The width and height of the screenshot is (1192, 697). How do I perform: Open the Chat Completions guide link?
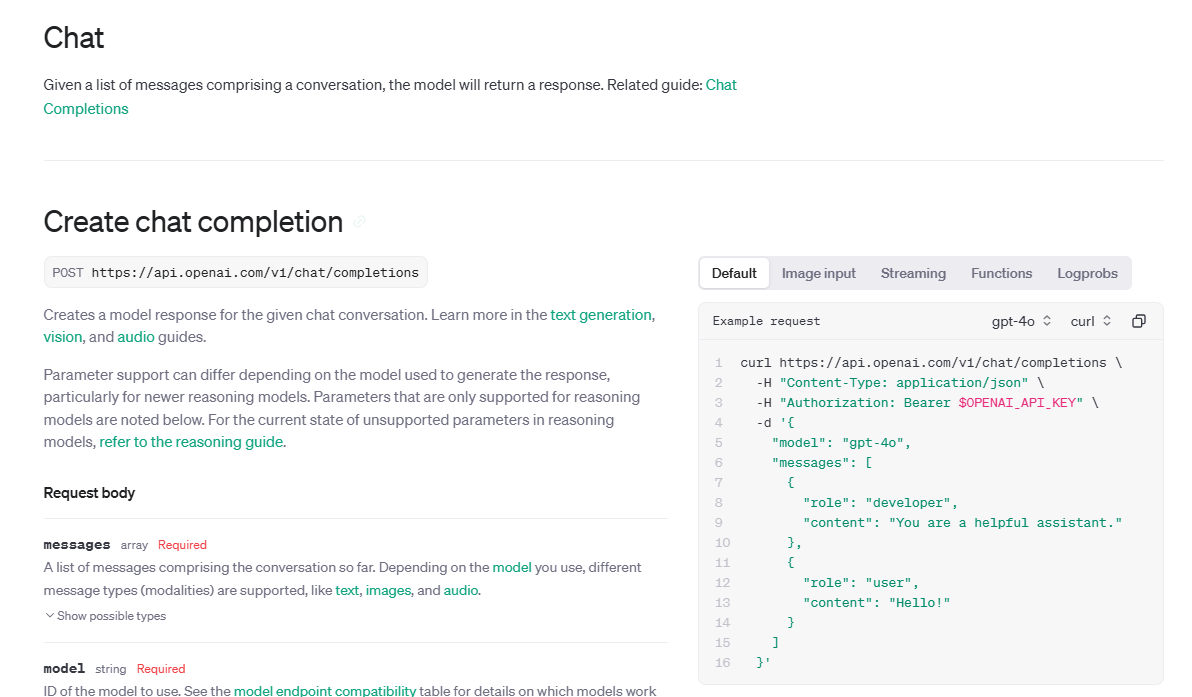tap(86, 108)
